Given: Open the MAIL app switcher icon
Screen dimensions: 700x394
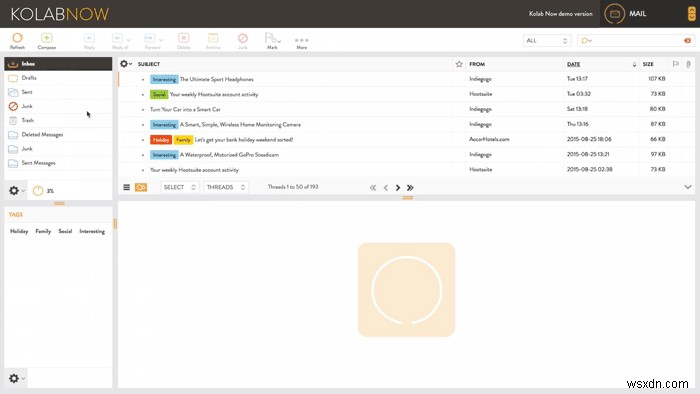Looking at the screenshot, I should tap(615, 14).
